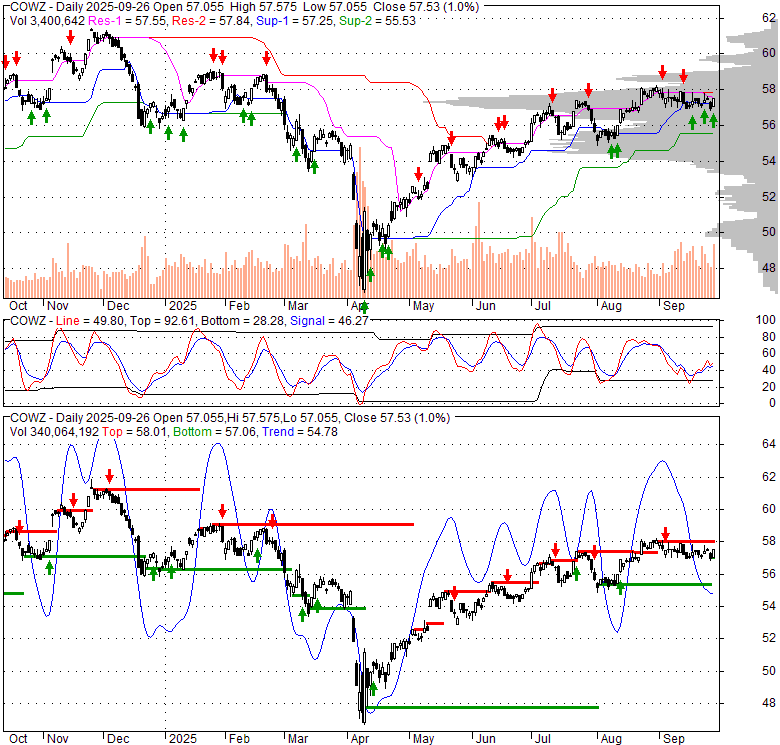
Task: Click the Res-2 = 57.84 label
Action: [211, 21]
